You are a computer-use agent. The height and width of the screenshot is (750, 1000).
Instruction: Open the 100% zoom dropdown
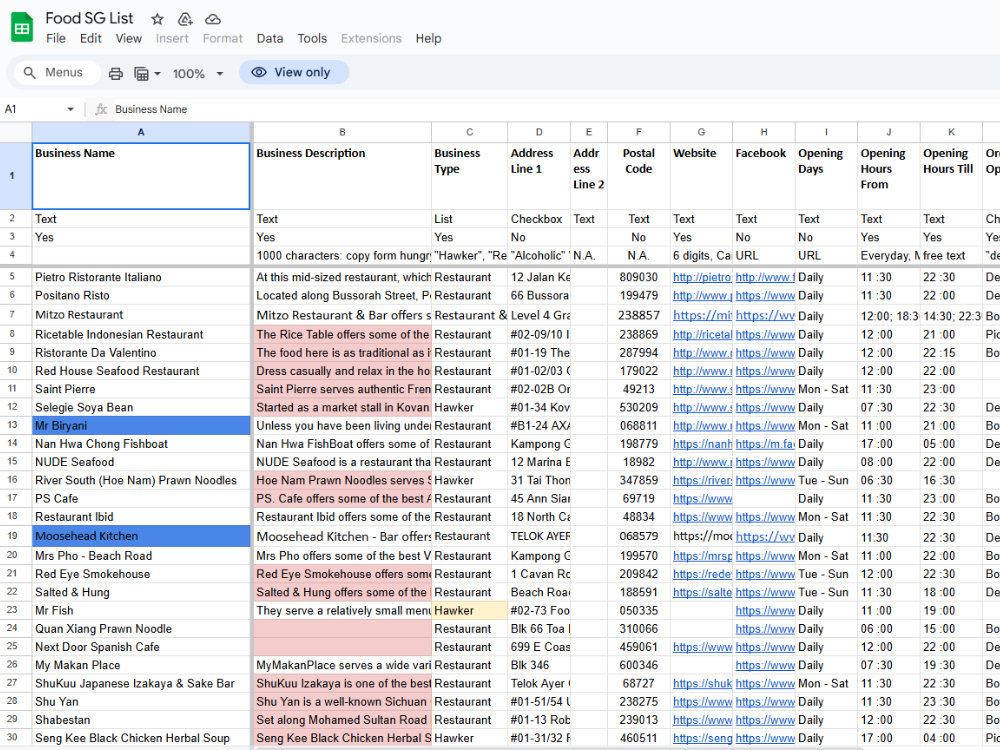pos(198,73)
